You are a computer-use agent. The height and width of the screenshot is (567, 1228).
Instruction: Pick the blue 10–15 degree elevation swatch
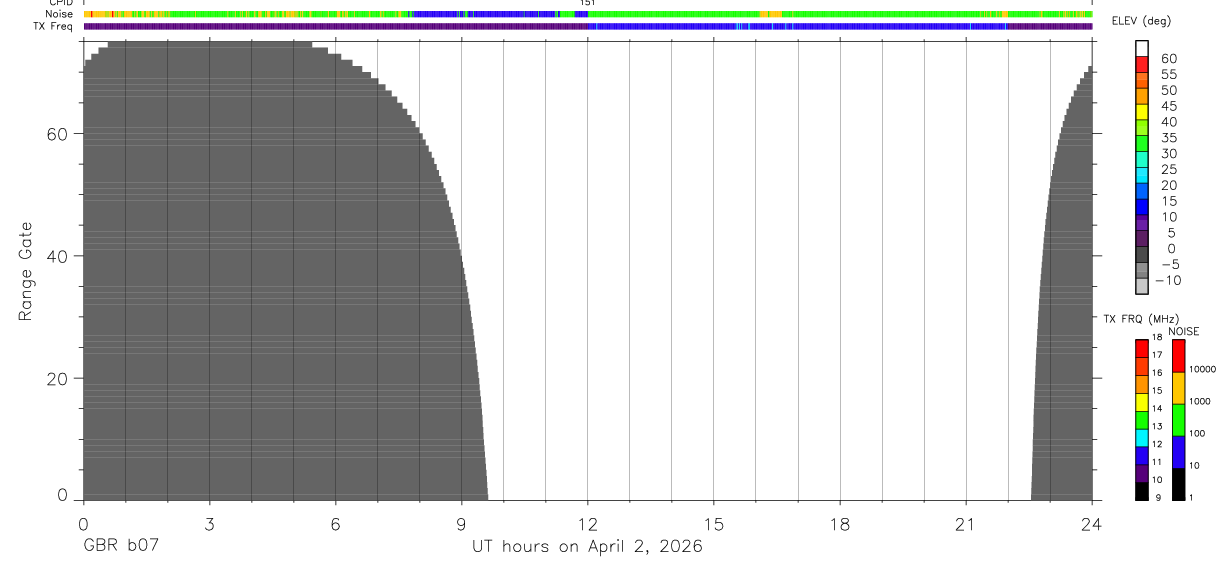click(1142, 208)
